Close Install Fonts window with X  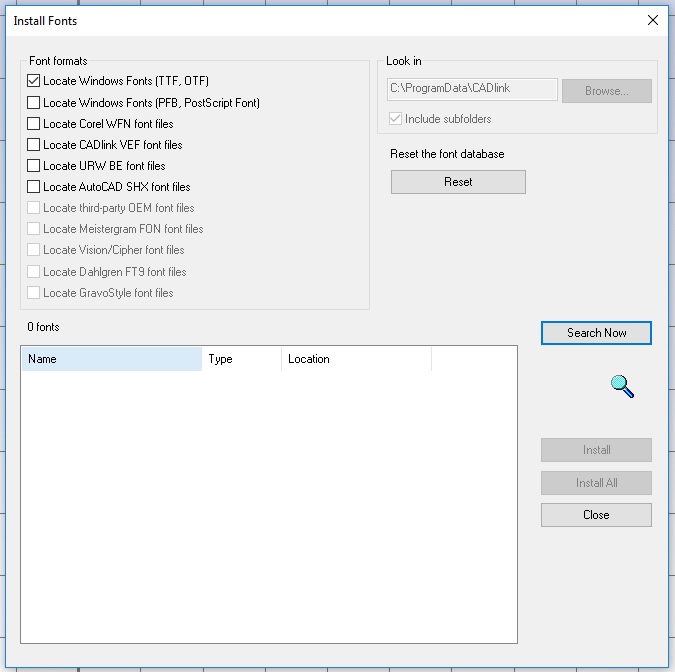point(653,20)
